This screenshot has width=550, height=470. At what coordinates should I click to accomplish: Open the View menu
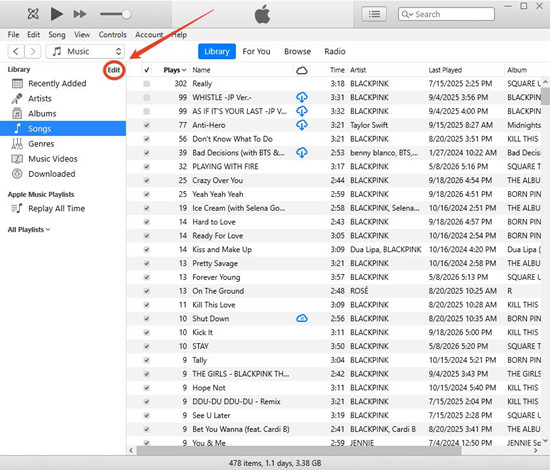tap(82, 35)
